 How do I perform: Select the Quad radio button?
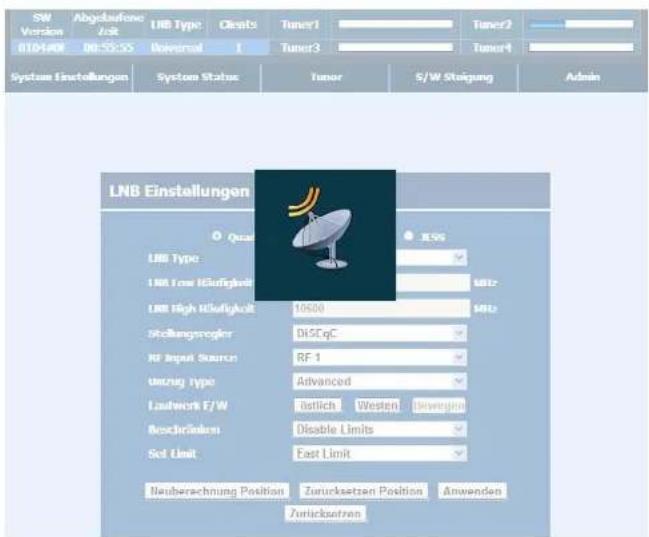216,236
